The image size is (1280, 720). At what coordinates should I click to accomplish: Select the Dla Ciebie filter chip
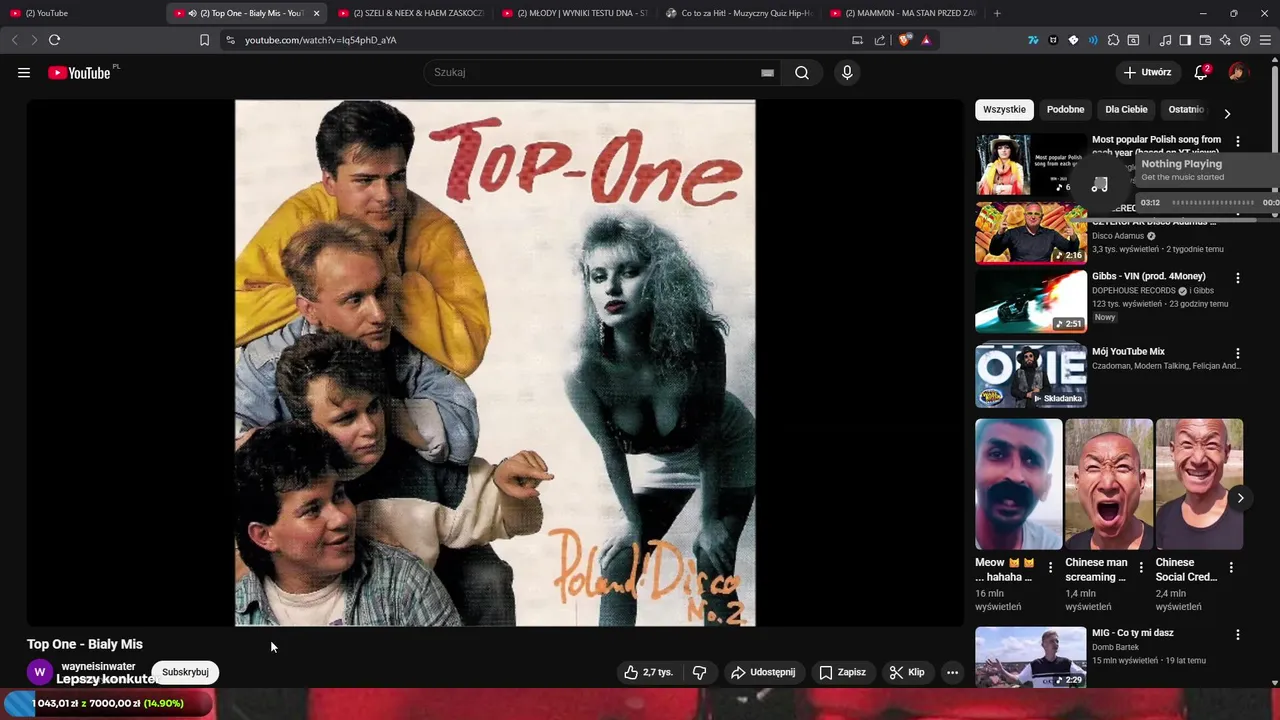[1126, 110]
